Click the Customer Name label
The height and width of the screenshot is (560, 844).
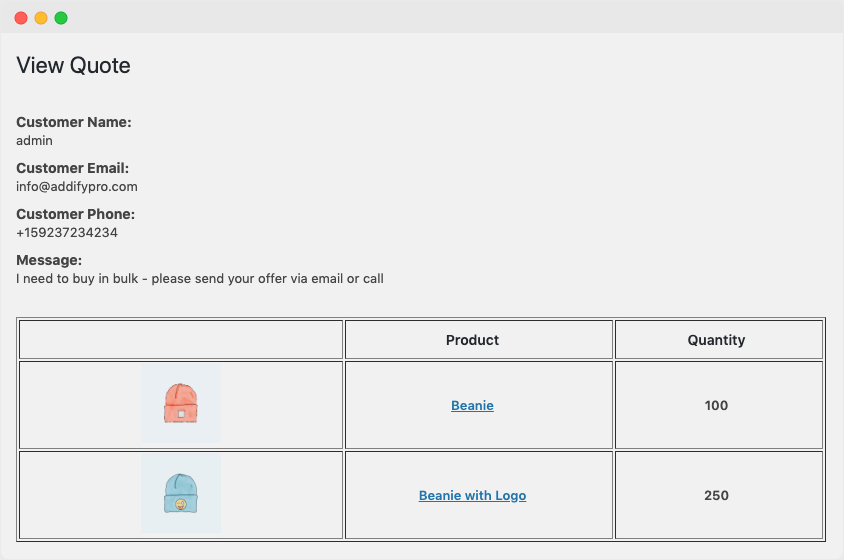click(x=74, y=122)
